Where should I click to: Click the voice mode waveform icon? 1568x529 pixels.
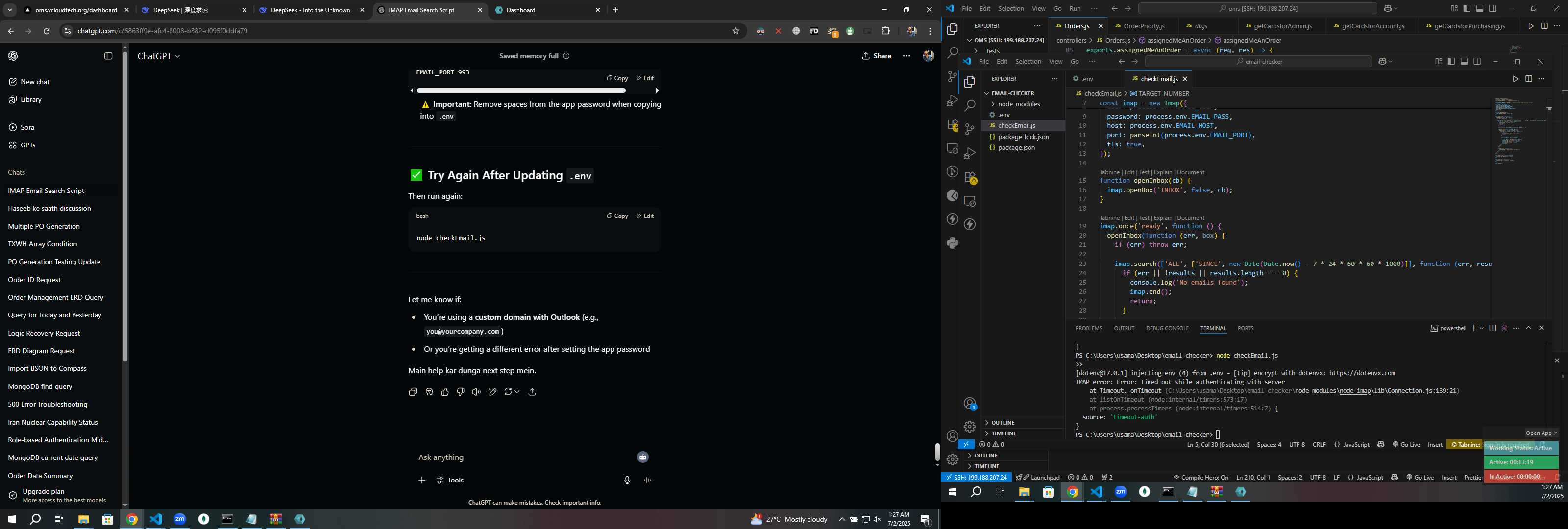pos(648,481)
